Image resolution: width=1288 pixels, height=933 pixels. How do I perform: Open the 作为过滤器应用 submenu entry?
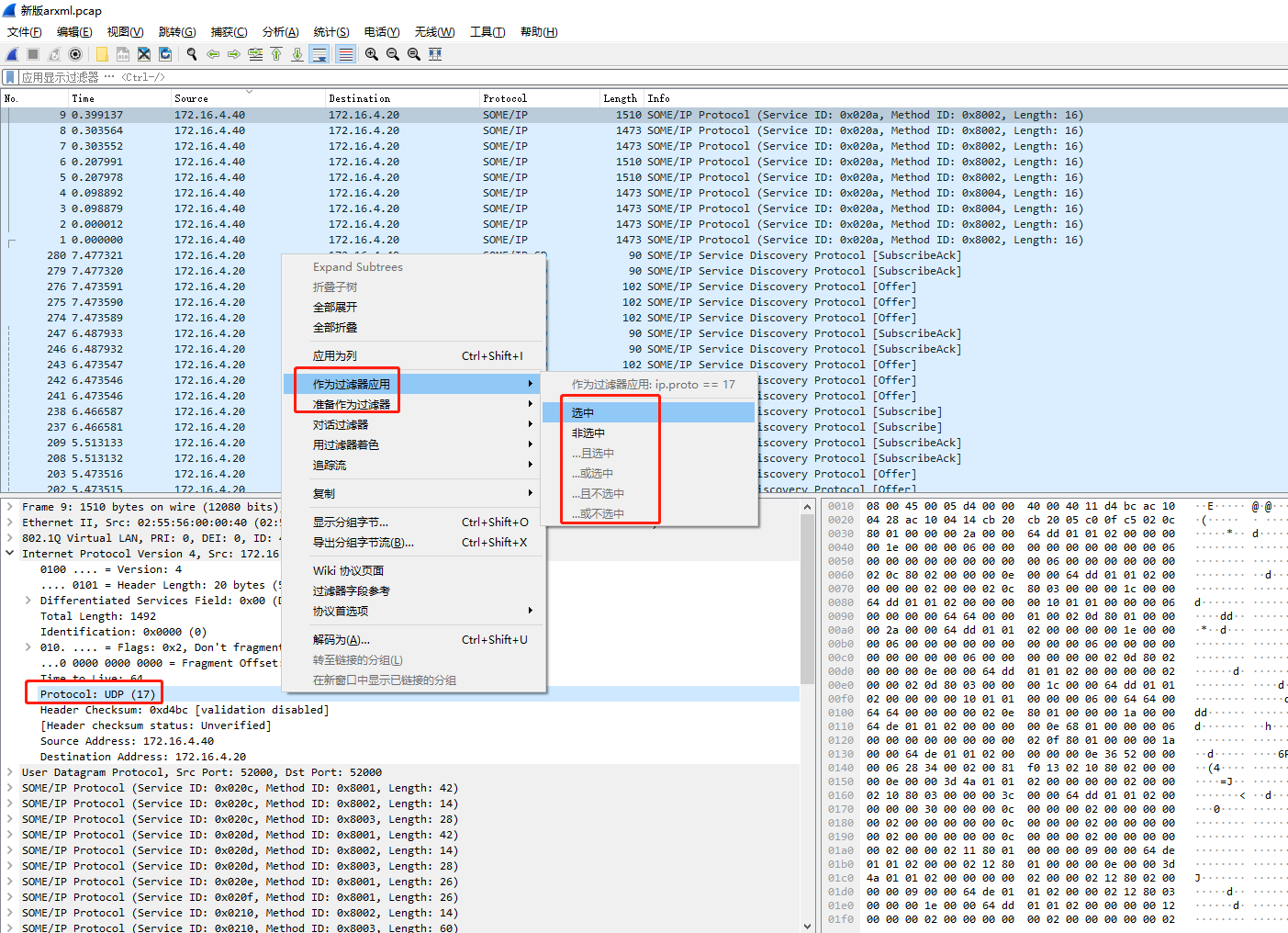(414, 384)
